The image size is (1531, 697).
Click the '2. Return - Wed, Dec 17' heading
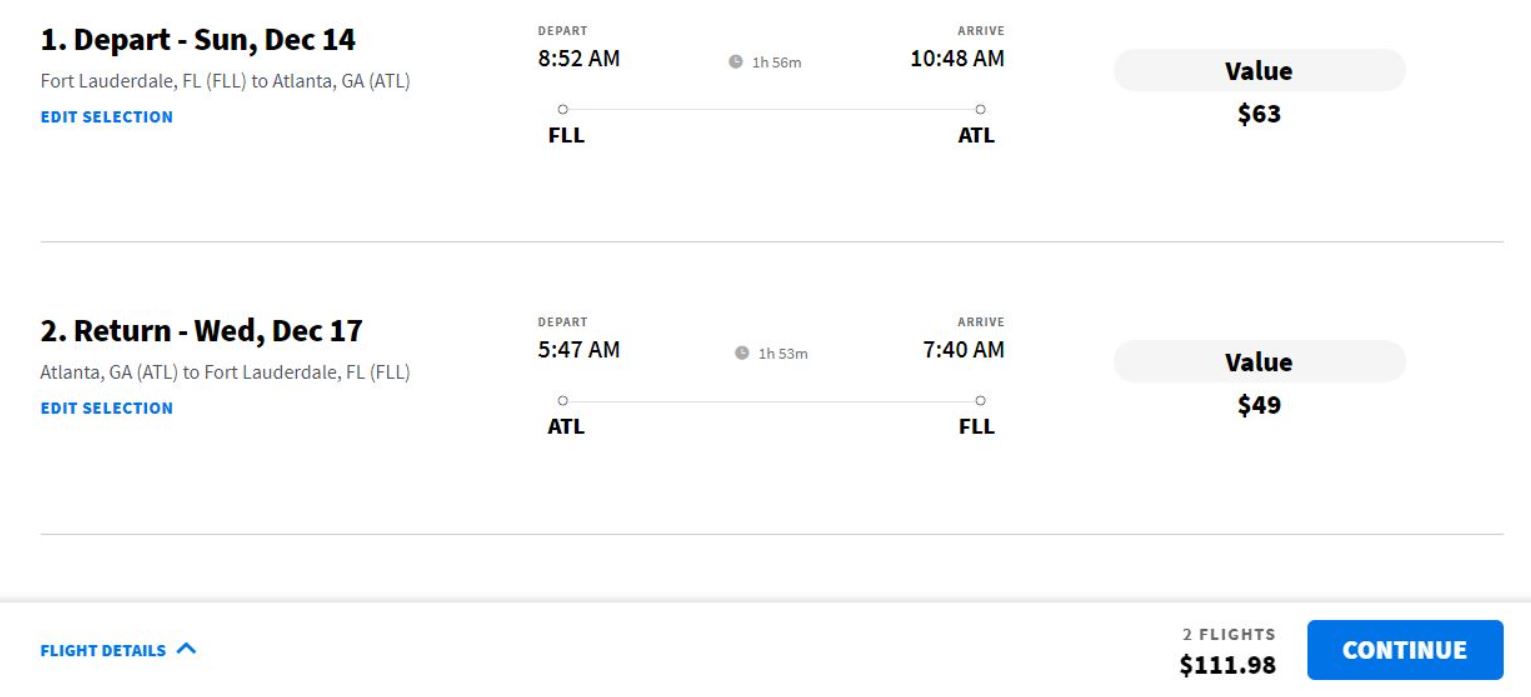point(201,331)
